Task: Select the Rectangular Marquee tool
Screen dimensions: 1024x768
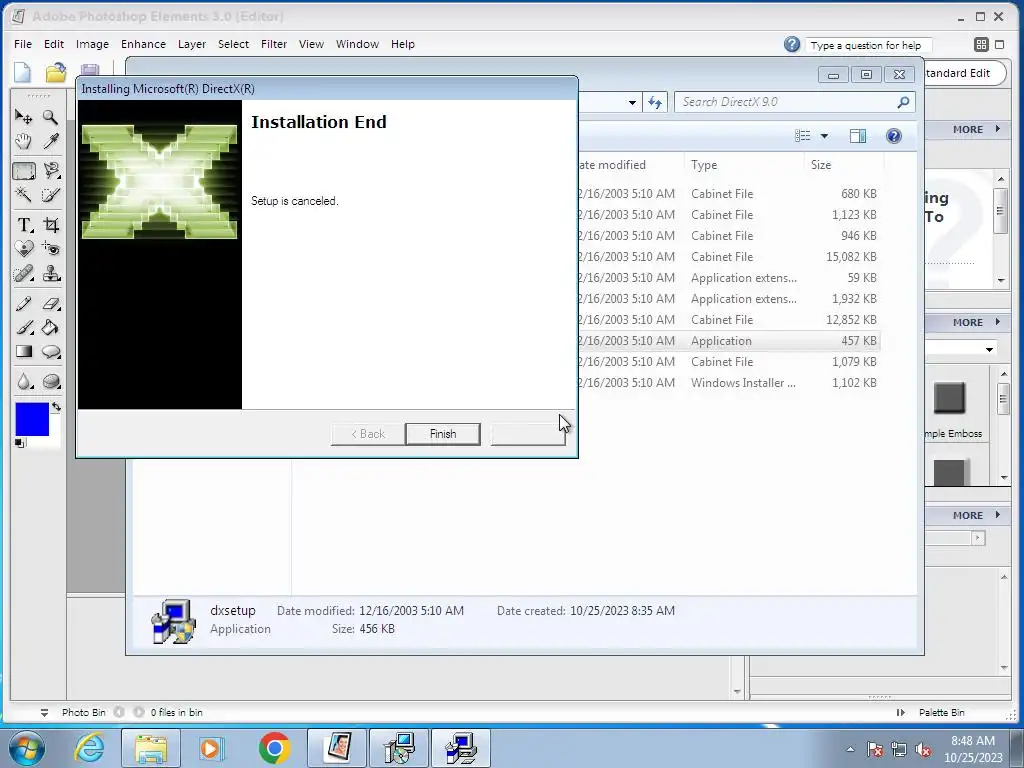Action: [x=24, y=171]
